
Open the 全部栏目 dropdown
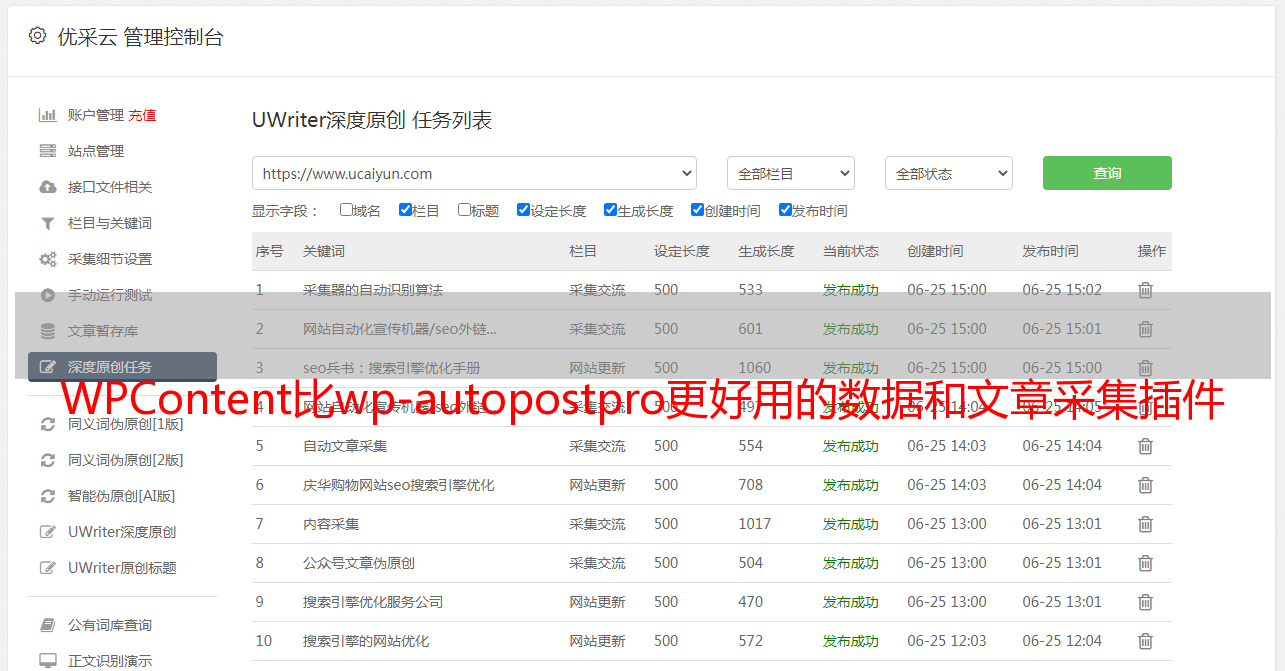791,173
